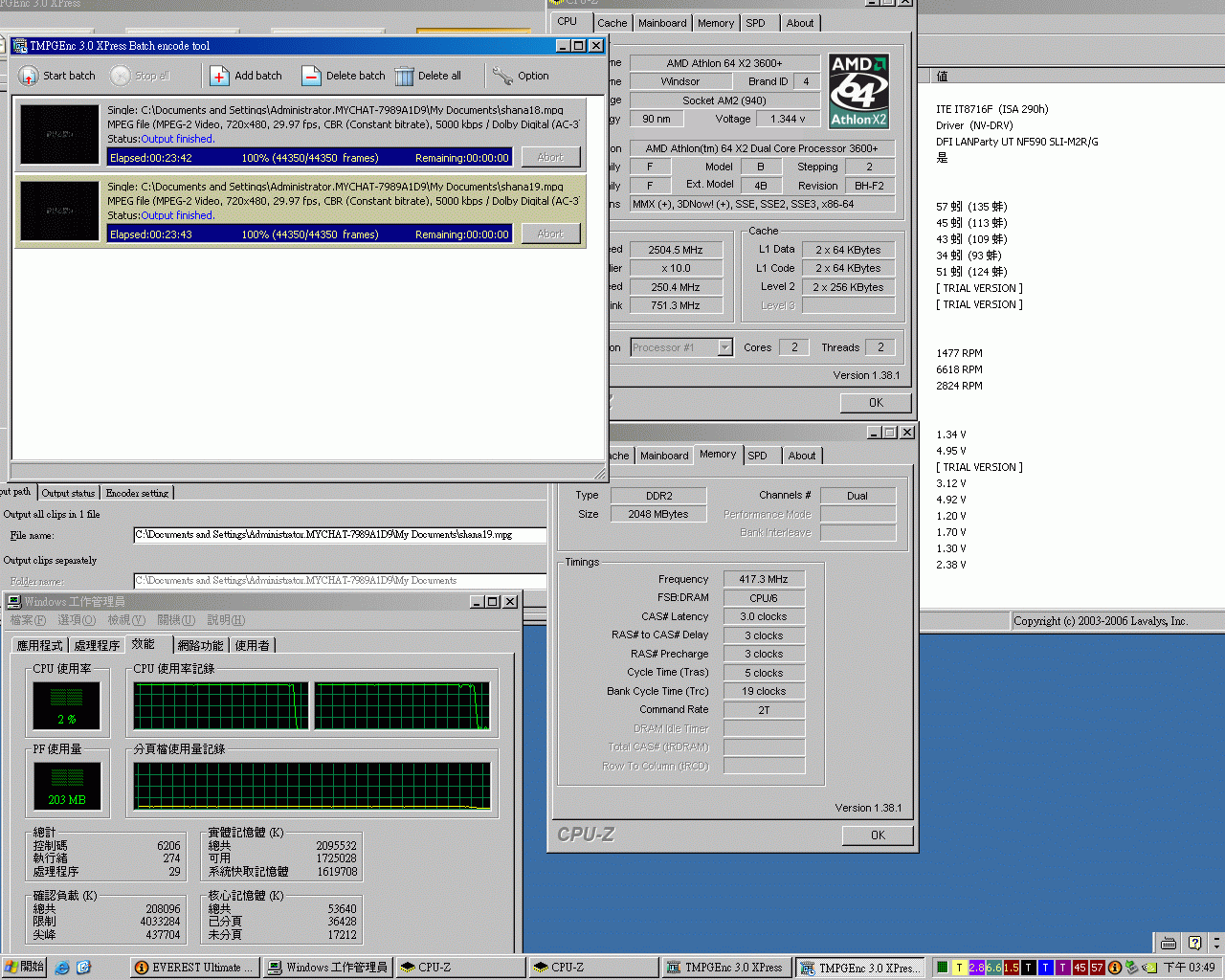Viewport: 1225px width, 980px height.
Task: Click the dark red 1.5 tray icon
Action: (x=1011, y=968)
